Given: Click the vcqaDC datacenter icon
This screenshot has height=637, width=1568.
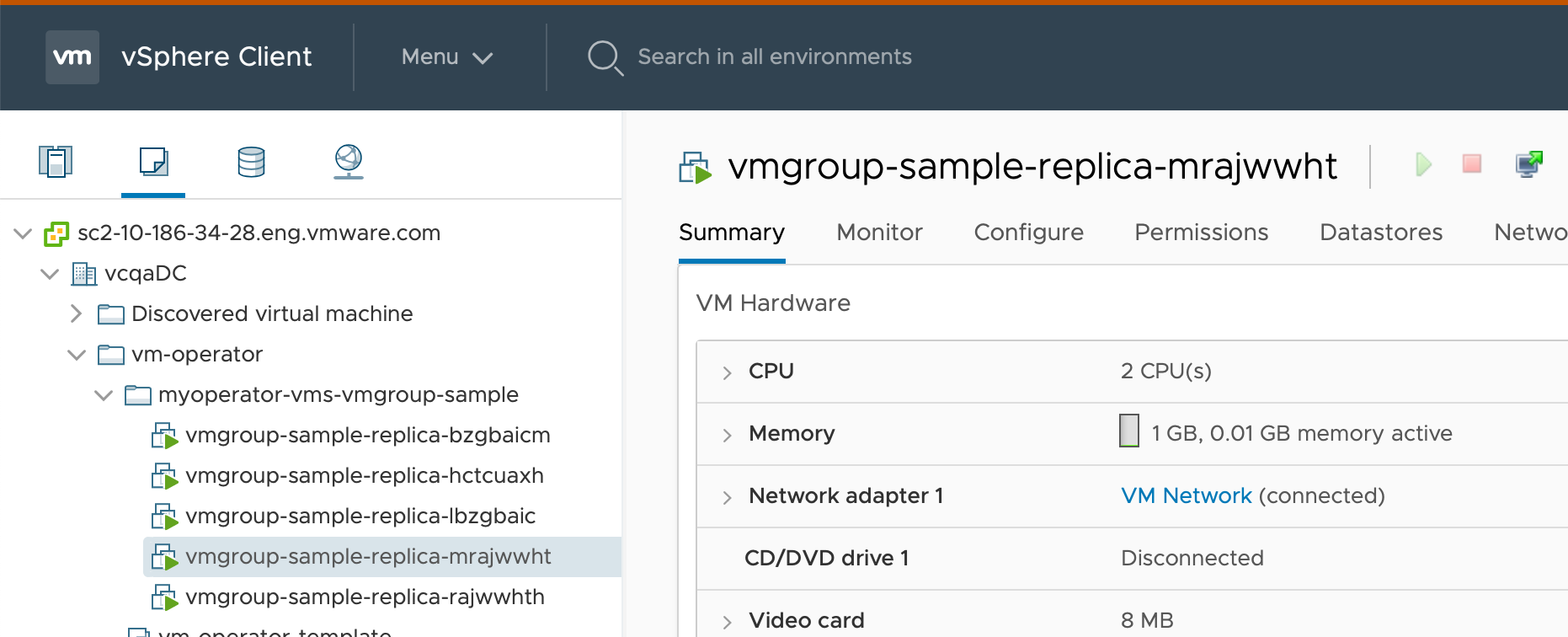Looking at the screenshot, I should click(x=83, y=274).
